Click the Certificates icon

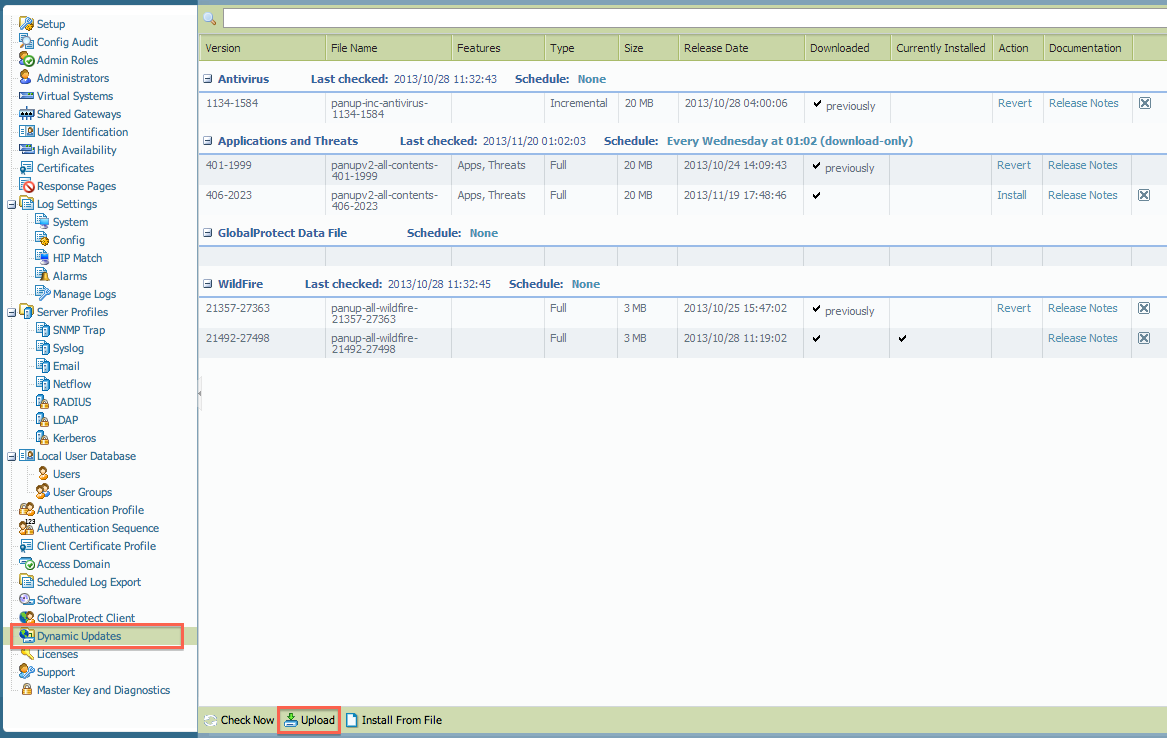pos(26,168)
